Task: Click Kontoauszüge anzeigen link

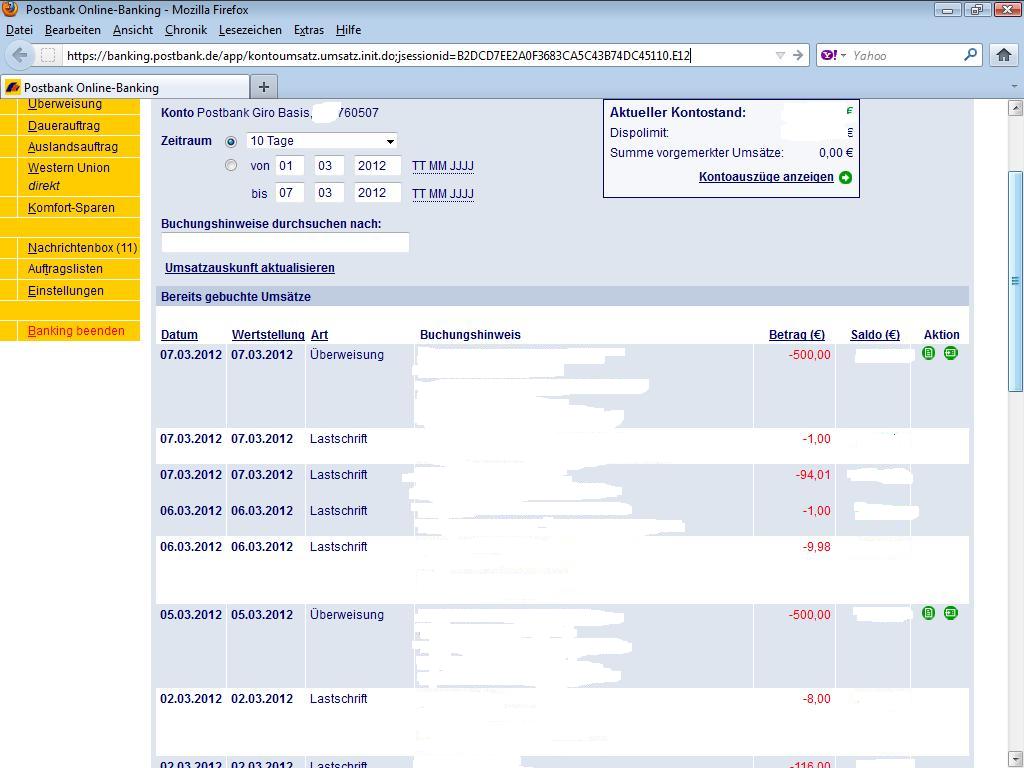Action: click(766, 177)
